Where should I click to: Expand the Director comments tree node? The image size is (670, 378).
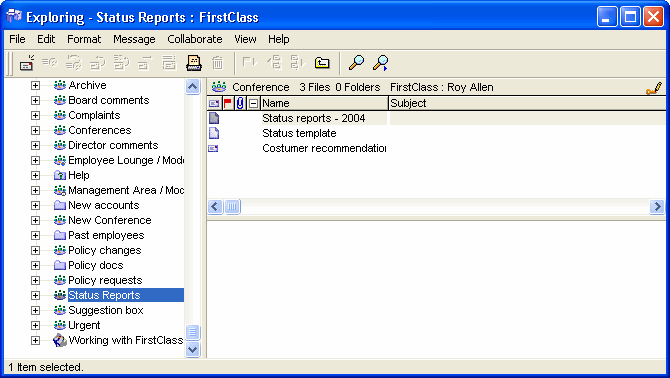pos(35,145)
